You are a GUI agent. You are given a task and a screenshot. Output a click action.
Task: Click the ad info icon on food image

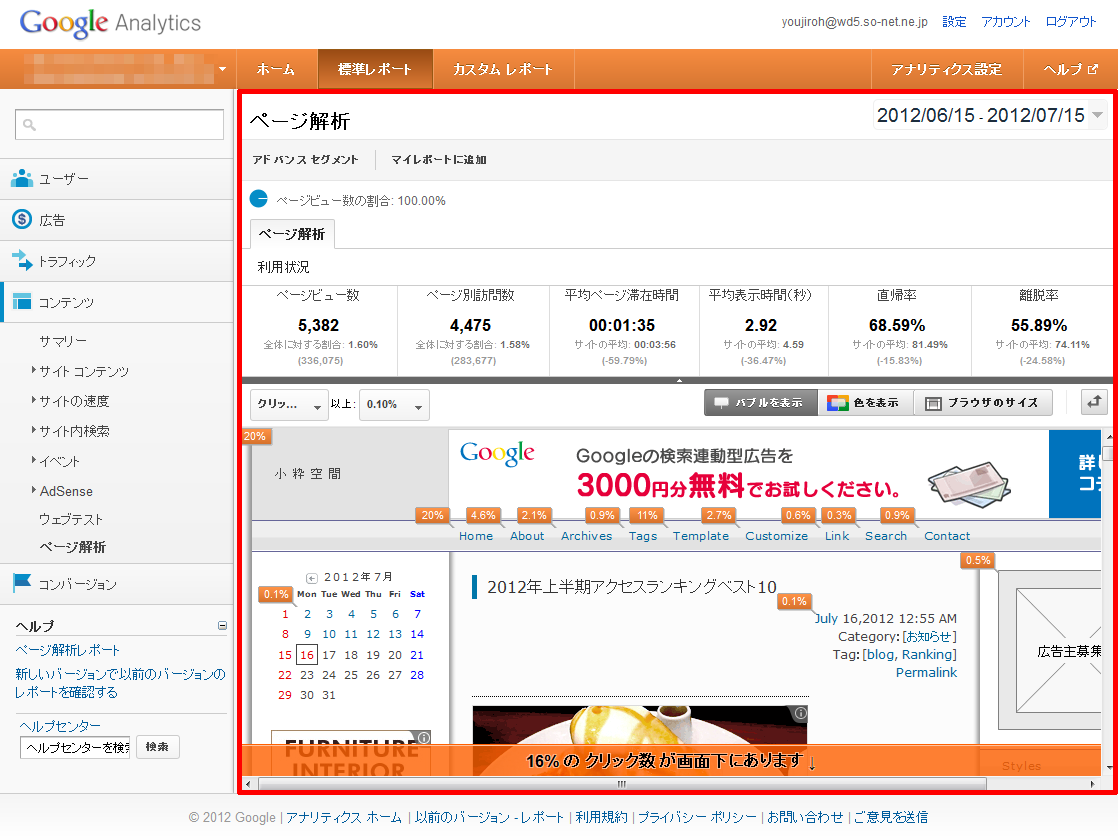click(x=801, y=712)
